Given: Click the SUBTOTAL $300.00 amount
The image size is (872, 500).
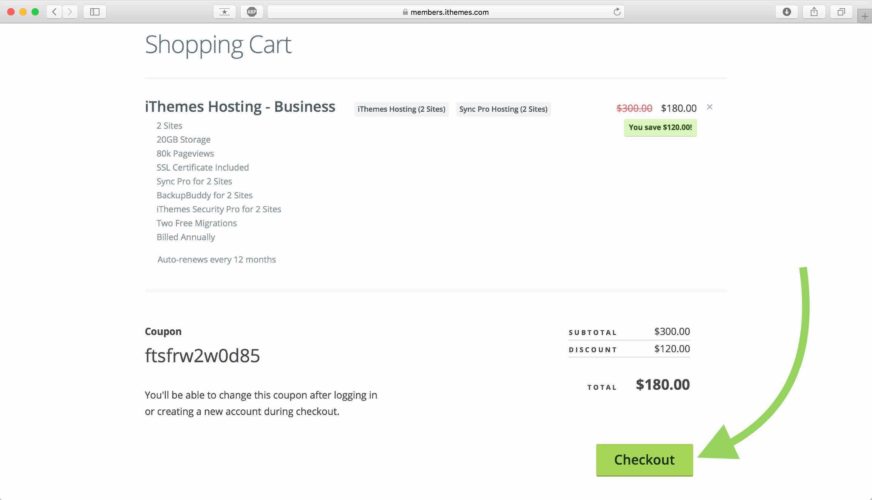Looking at the screenshot, I should point(672,331).
